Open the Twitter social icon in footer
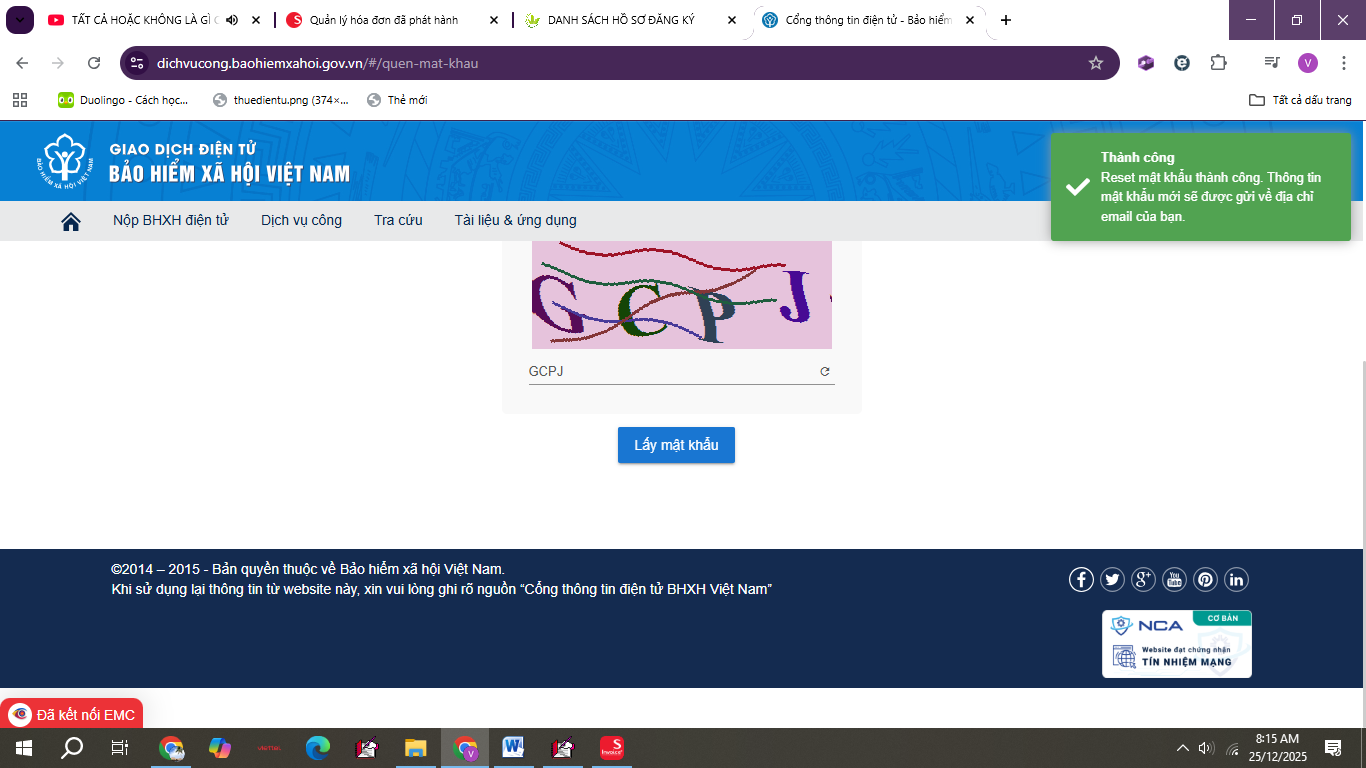This screenshot has height=768, width=1366. [1112, 579]
